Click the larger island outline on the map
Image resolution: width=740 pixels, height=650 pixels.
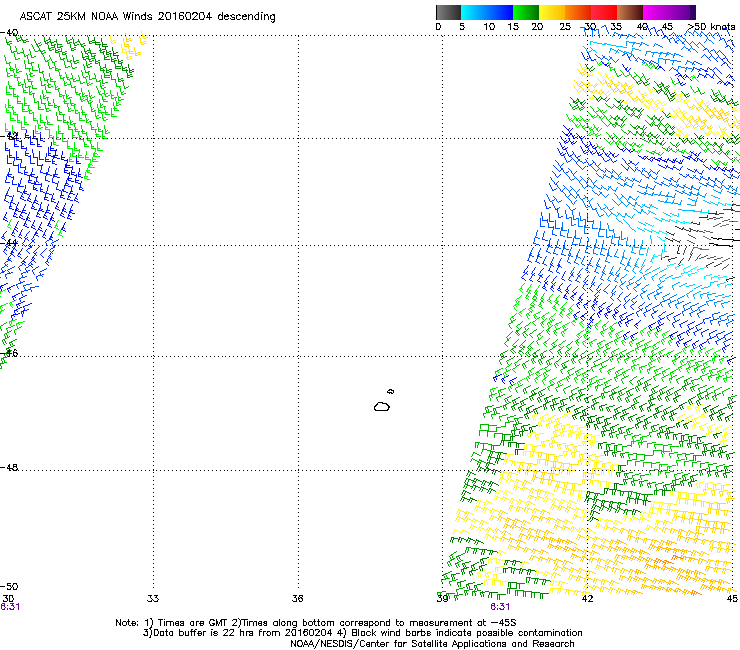[382, 406]
